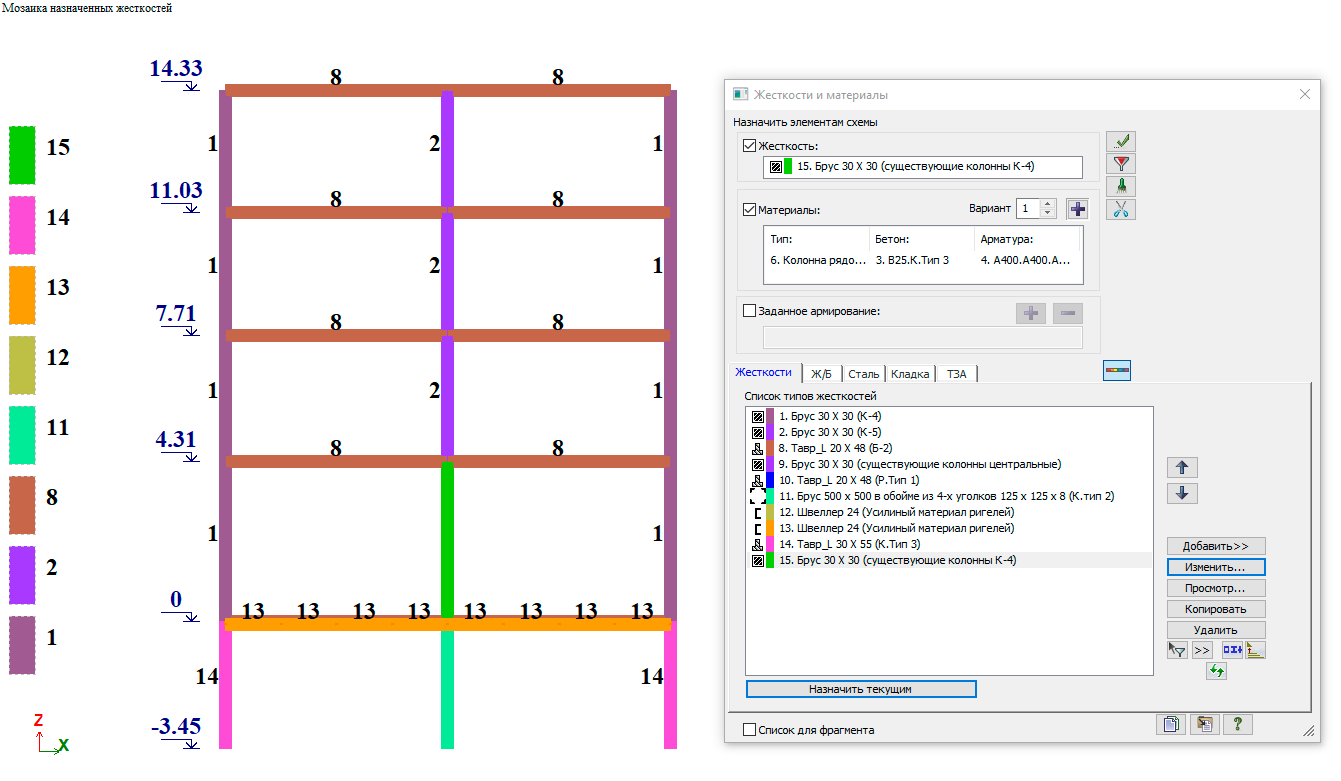
Task: Click the Удалить button
Action: click(x=1216, y=630)
